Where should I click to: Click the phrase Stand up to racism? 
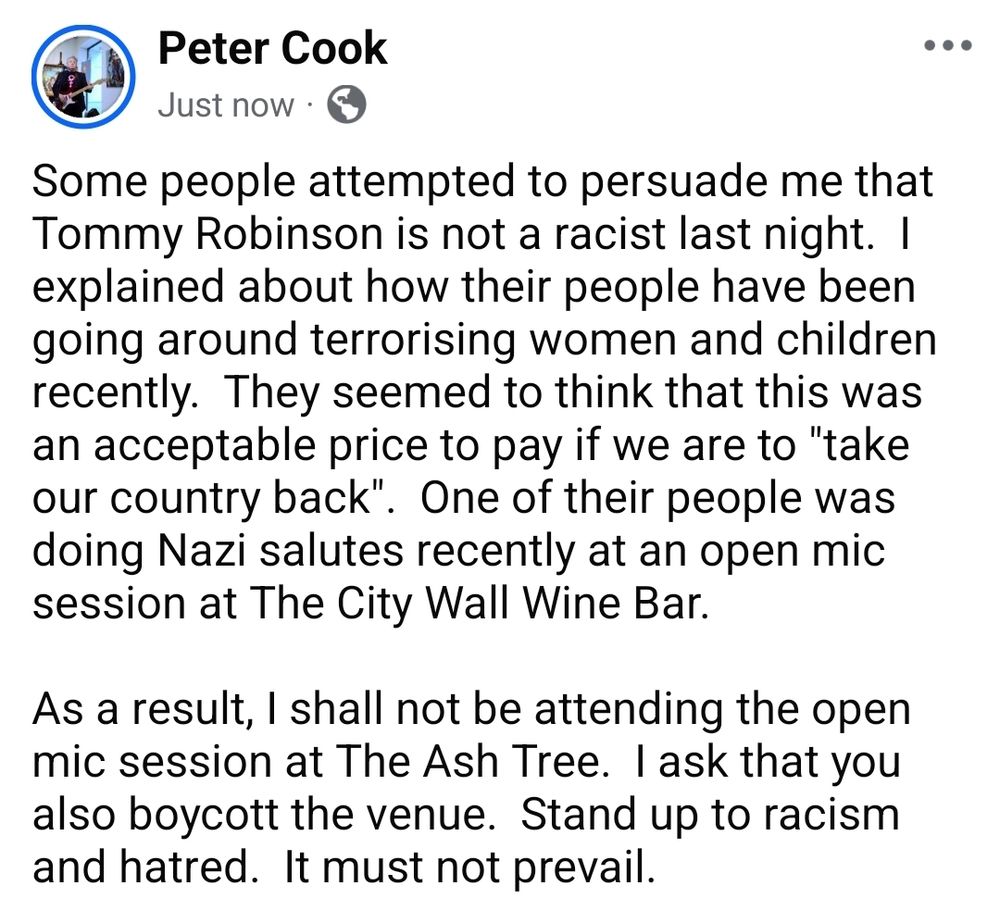click(710, 815)
